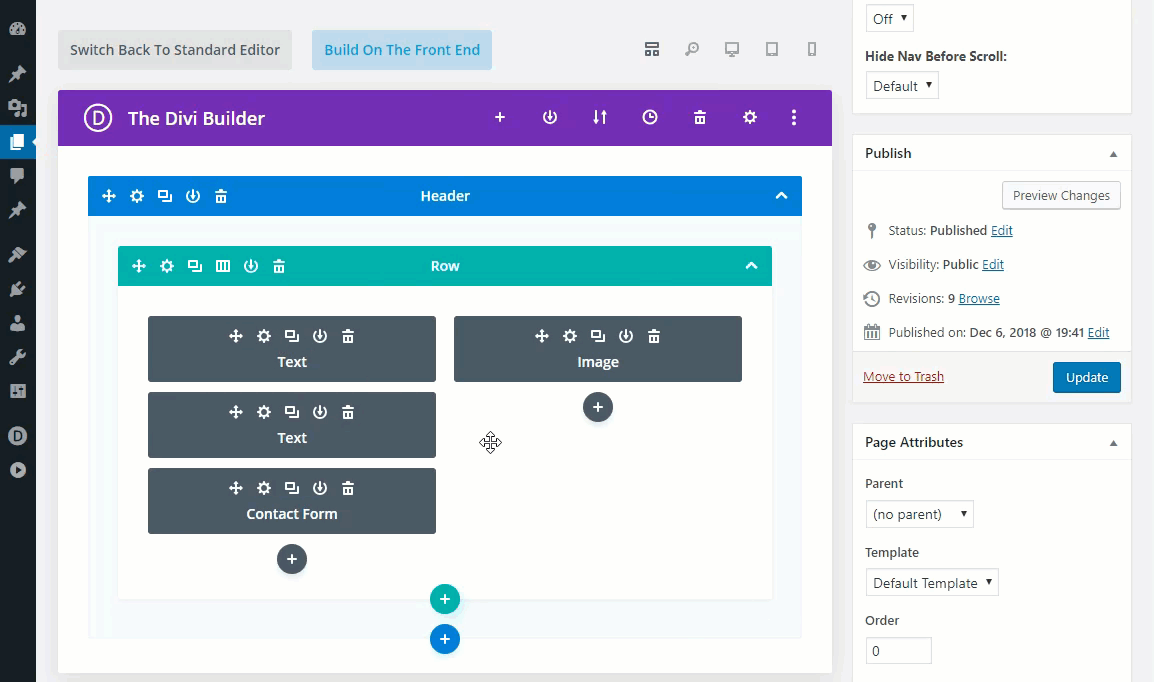Viewport: 1154px width, 682px height.
Task: Open Divi sidebar menu icon
Action: coord(18,436)
